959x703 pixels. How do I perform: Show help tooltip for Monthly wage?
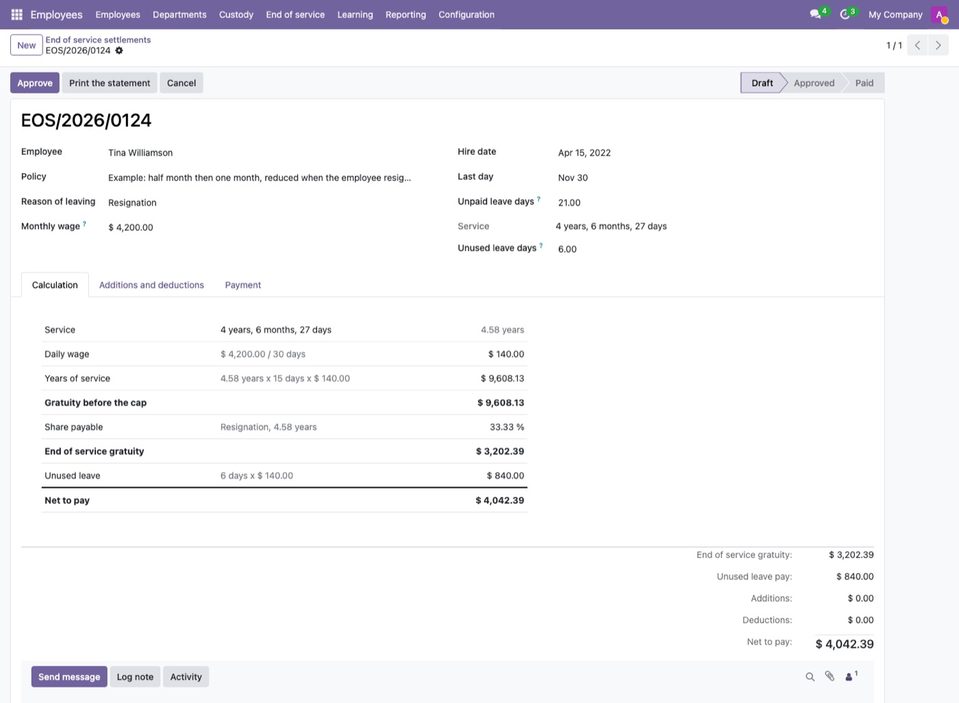pos(84,224)
